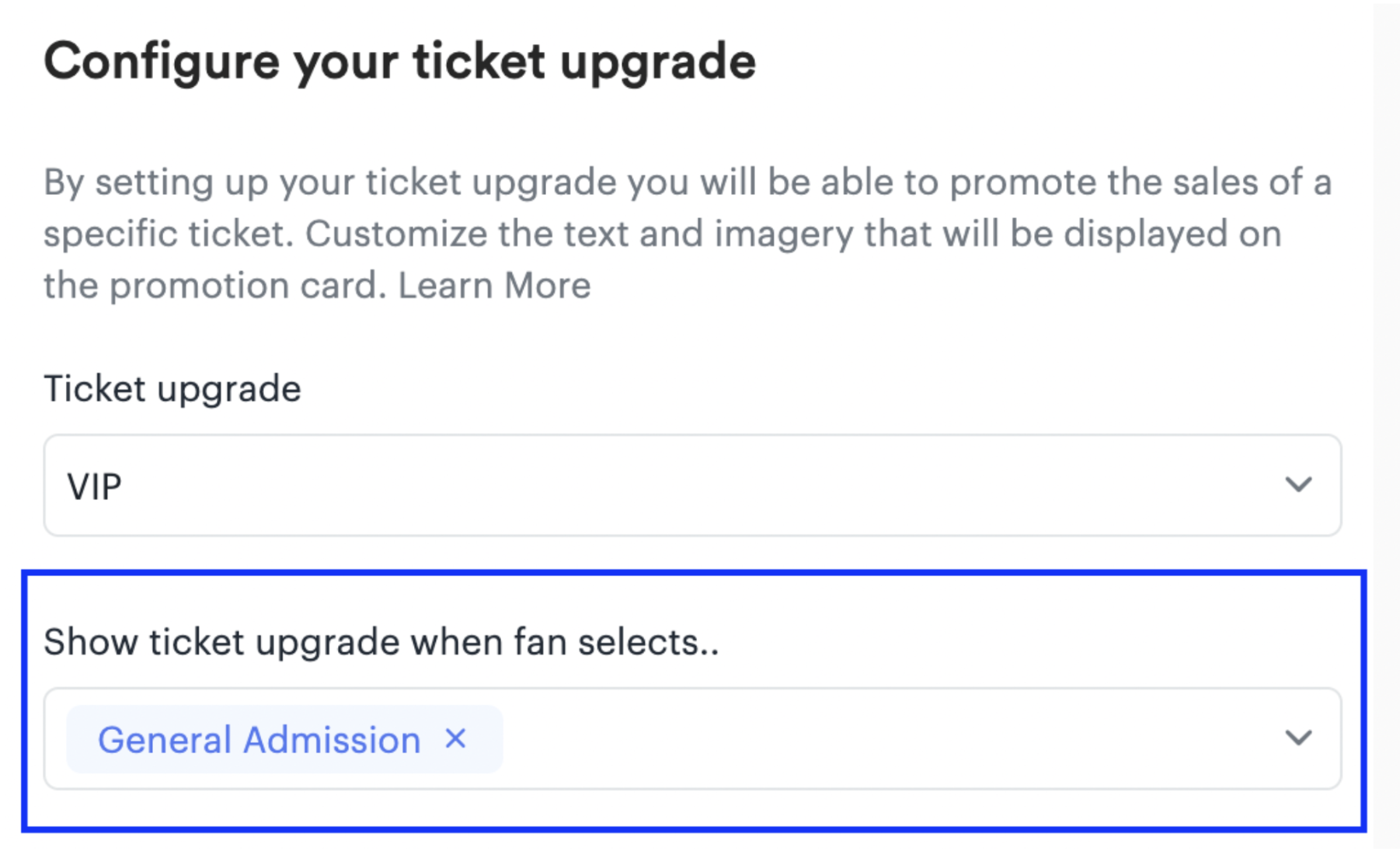Click the remove icon inside the blue chip
The height and width of the screenshot is (865, 1400).
(x=457, y=739)
